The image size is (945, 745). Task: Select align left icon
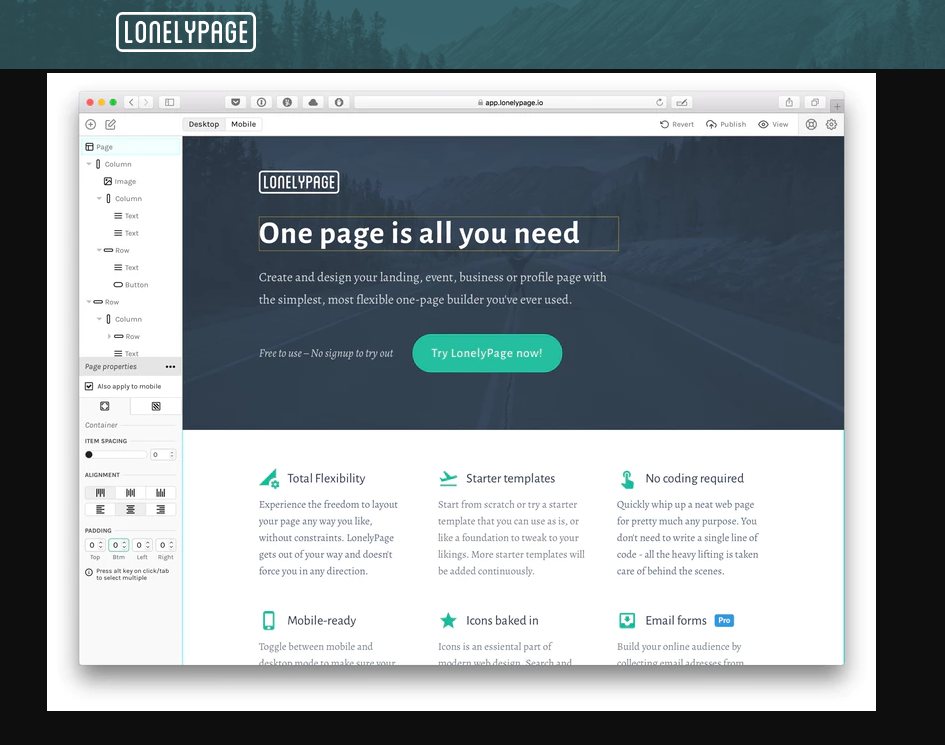coord(100,509)
